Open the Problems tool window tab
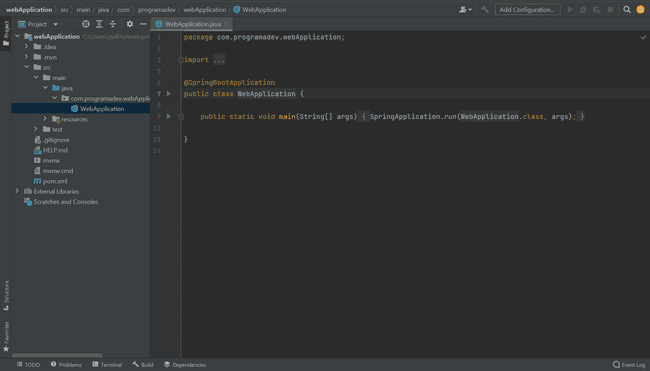This screenshot has height=371, width=650. (x=66, y=365)
